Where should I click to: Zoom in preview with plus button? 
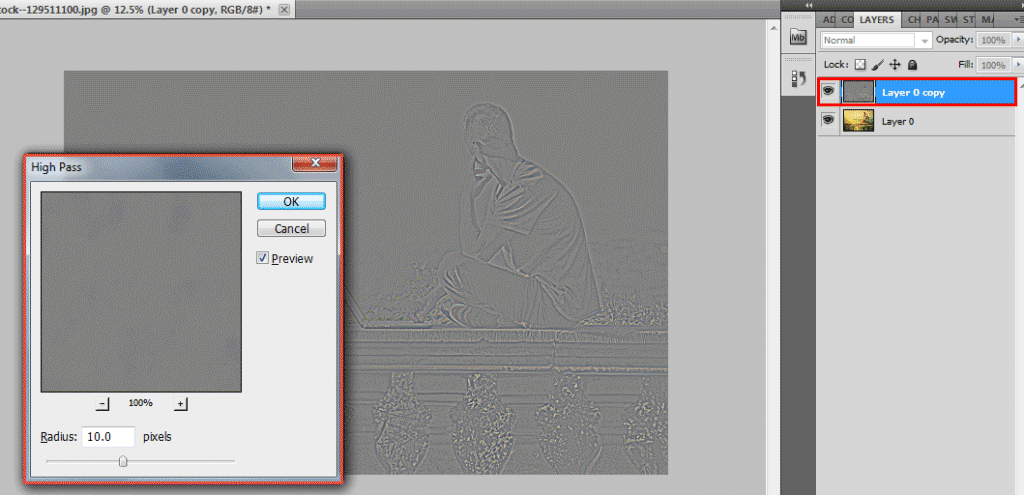coord(181,404)
